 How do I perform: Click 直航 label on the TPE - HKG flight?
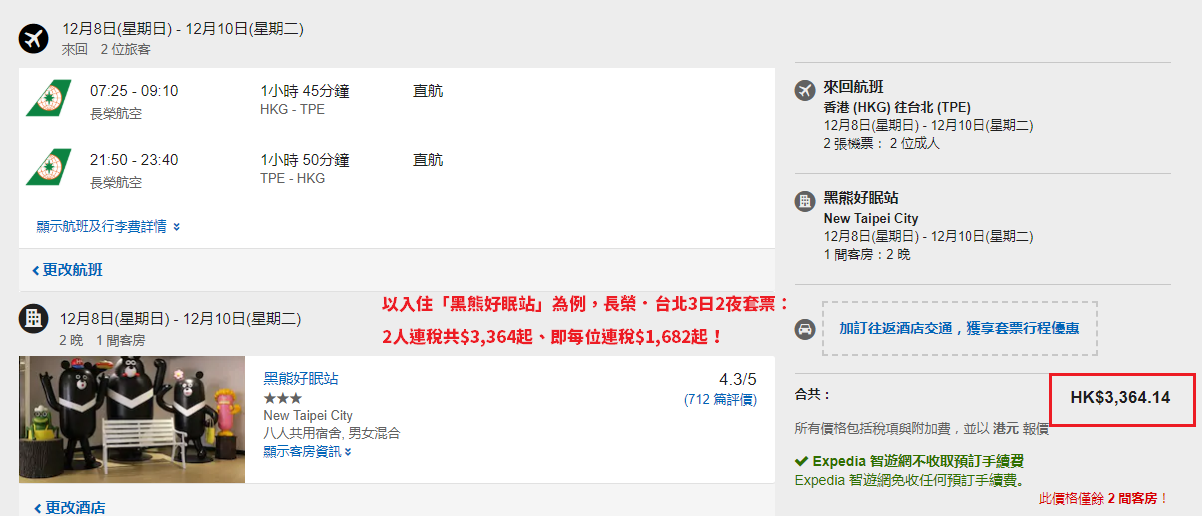428,160
